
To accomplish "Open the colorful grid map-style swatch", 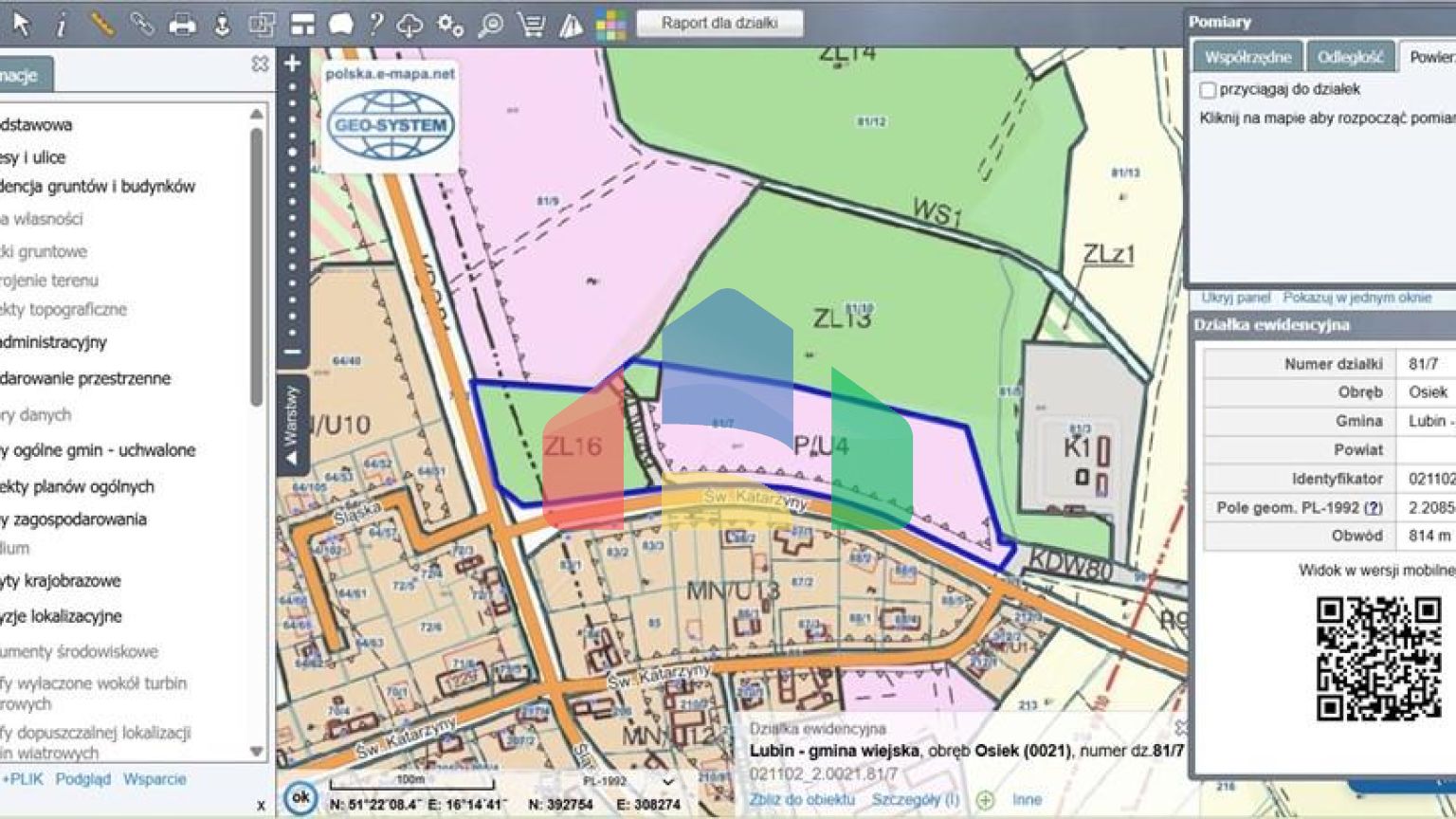I will tap(610, 25).
